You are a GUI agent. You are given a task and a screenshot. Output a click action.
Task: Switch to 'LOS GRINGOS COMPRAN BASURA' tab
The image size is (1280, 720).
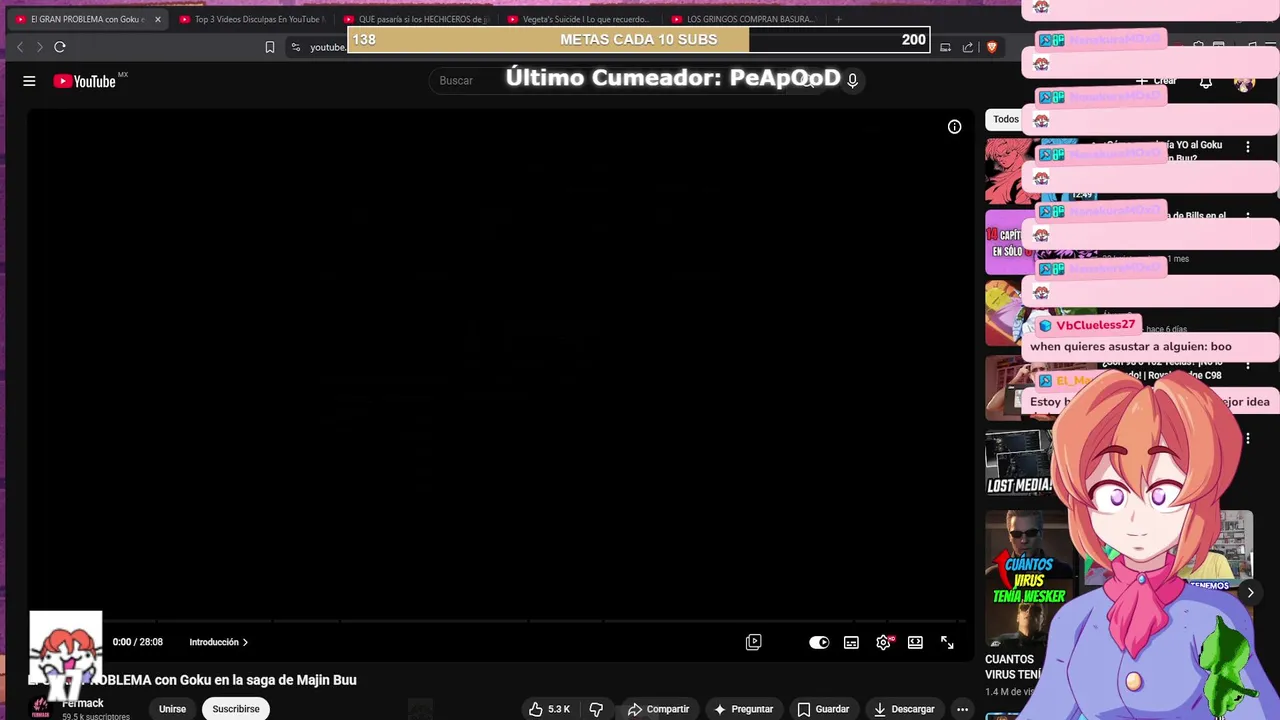click(x=742, y=19)
